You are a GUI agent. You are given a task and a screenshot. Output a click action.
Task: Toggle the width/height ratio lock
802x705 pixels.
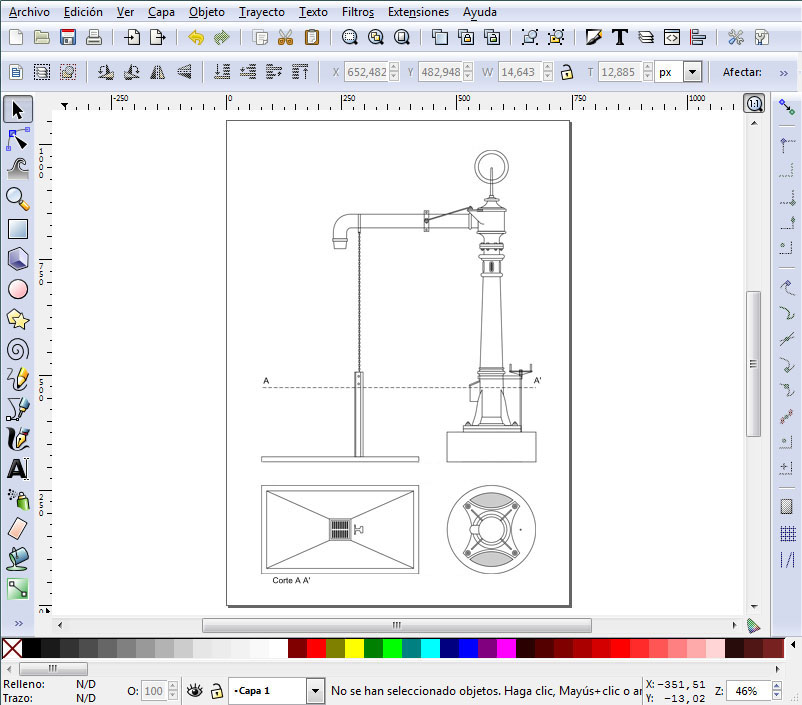pyautogui.click(x=566, y=72)
